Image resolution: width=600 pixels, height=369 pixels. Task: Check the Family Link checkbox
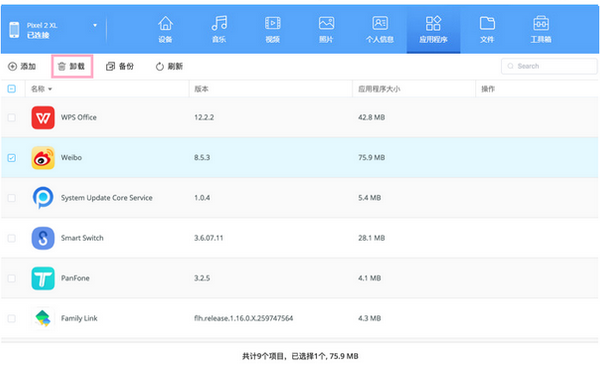coord(11,318)
